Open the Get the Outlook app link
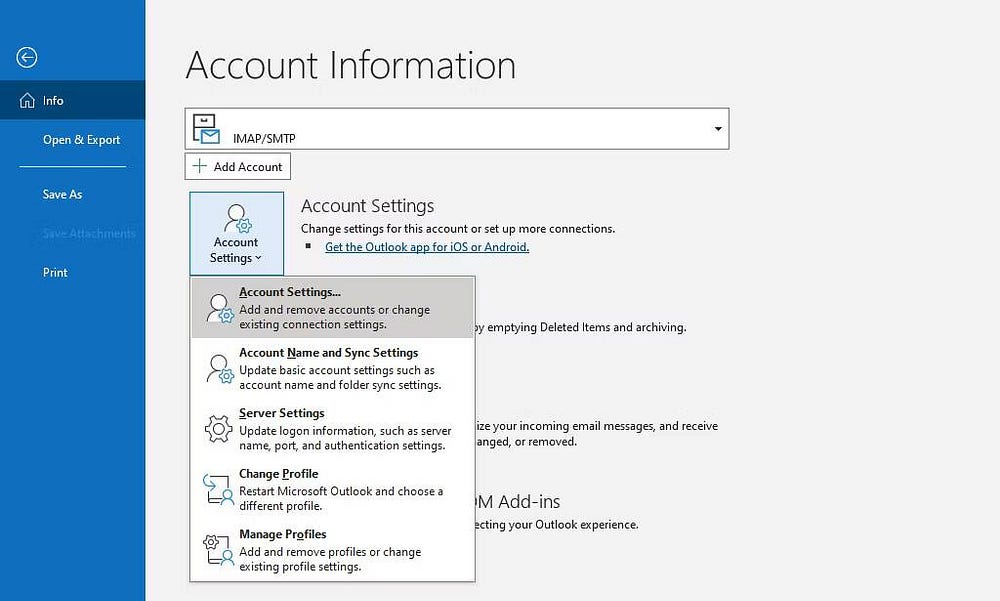The height and width of the screenshot is (601, 1000). pyautogui.click(x=427, y=247)
